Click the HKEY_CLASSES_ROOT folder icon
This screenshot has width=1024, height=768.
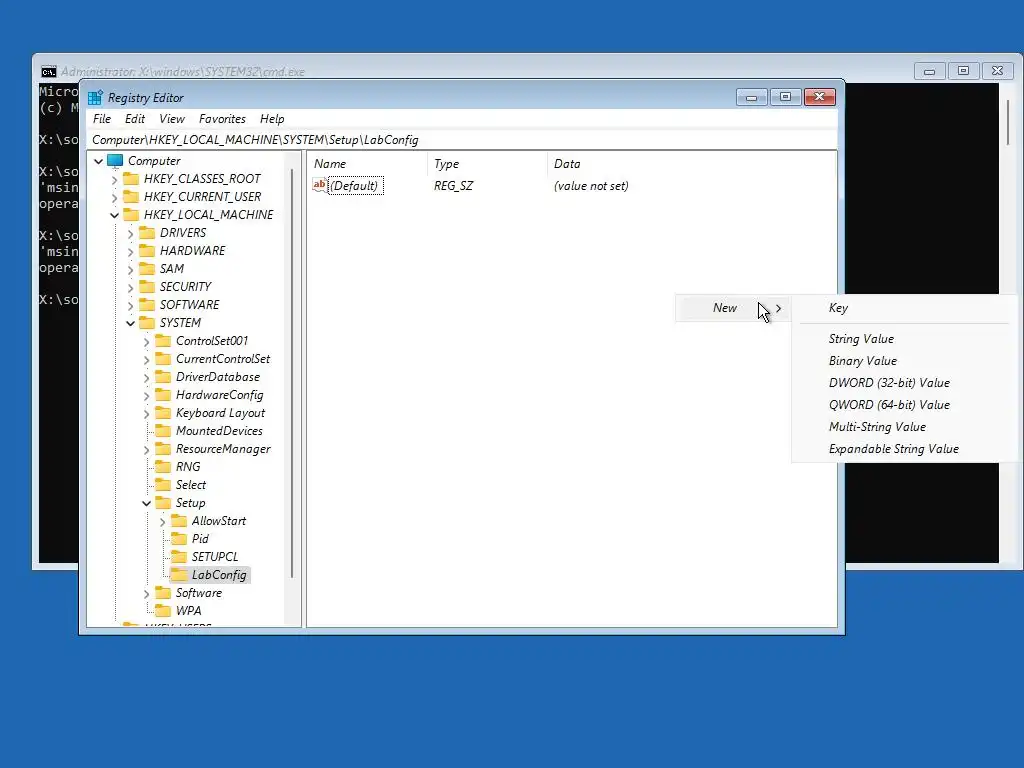(x=131, y=178)
